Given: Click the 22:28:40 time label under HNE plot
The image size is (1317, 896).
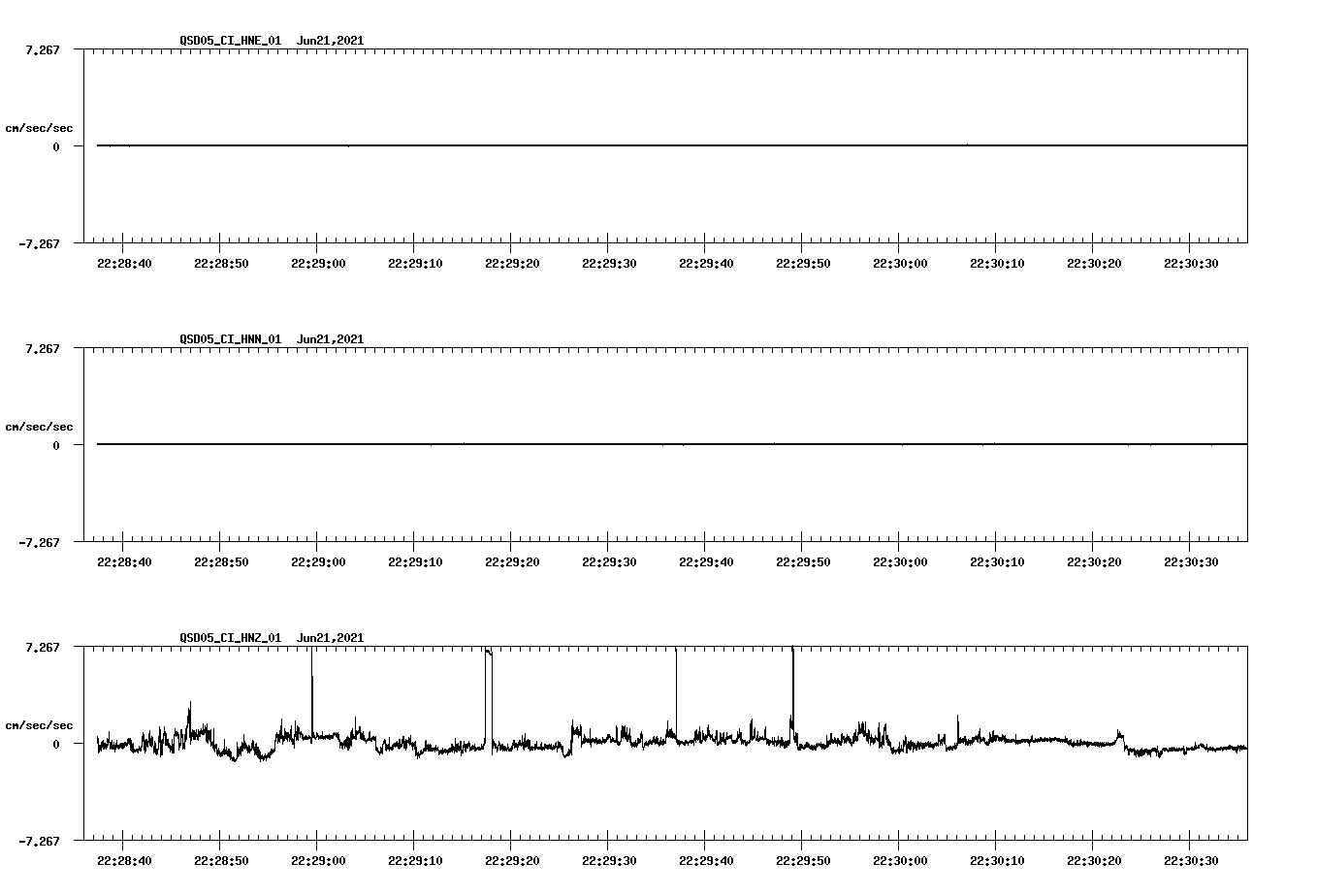Looking at the screenshot, I should pos(124,264).
